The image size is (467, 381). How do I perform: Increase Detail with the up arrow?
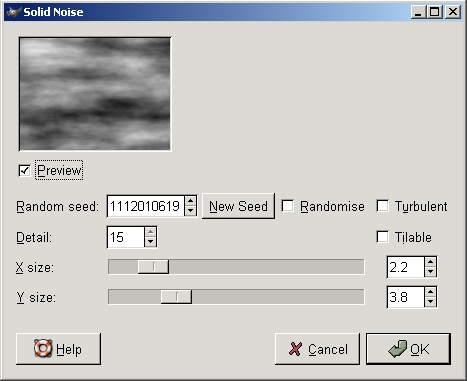tap(151, 232)
